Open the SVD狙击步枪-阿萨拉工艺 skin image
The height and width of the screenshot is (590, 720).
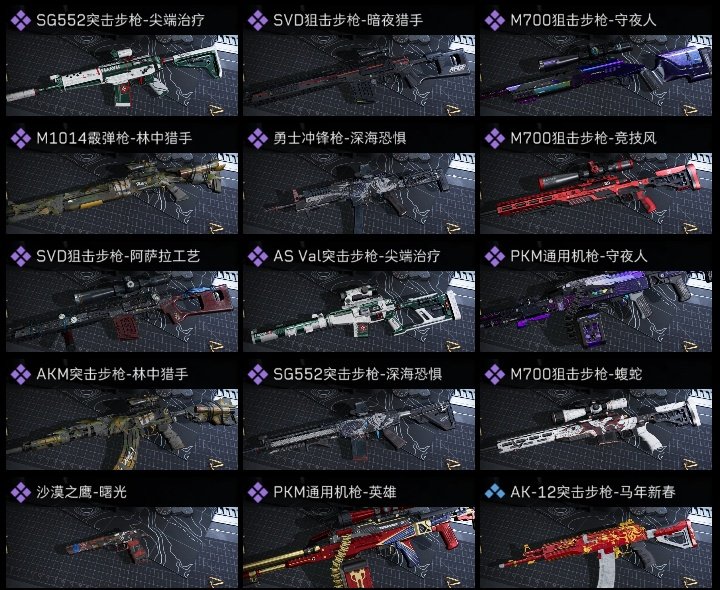tap(122, 311)
